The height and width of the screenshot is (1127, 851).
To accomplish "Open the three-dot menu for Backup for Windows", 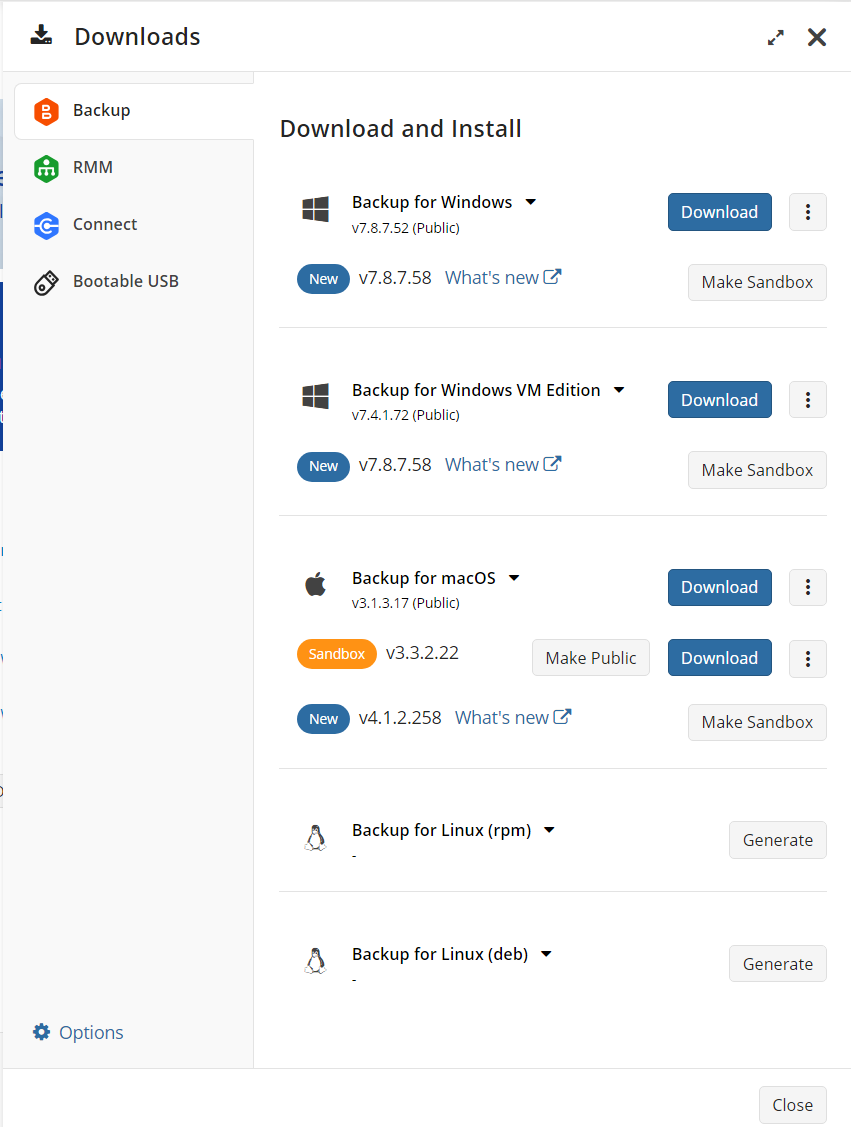I will (807, 212).
